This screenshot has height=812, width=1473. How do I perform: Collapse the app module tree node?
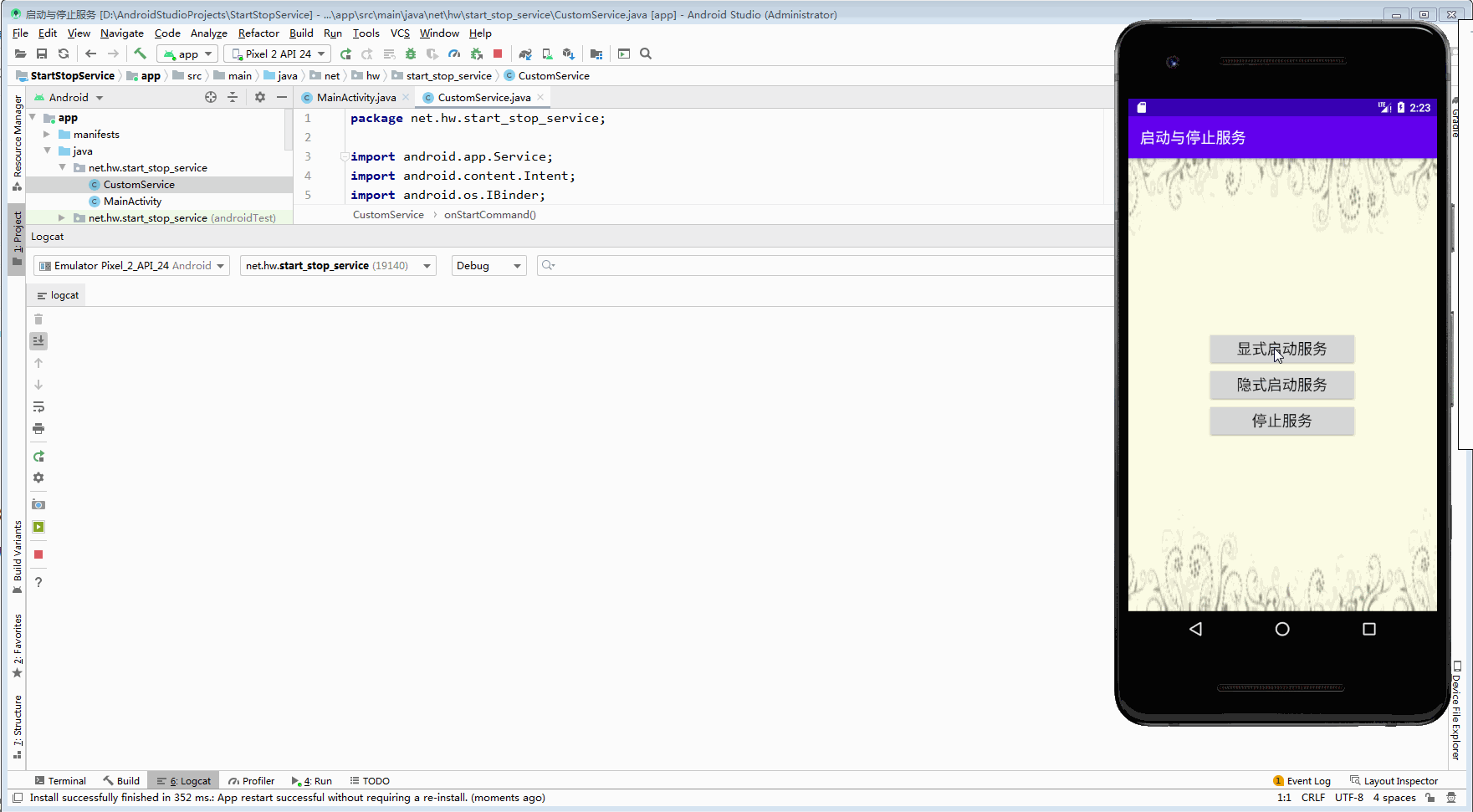(x=33, y=117)
